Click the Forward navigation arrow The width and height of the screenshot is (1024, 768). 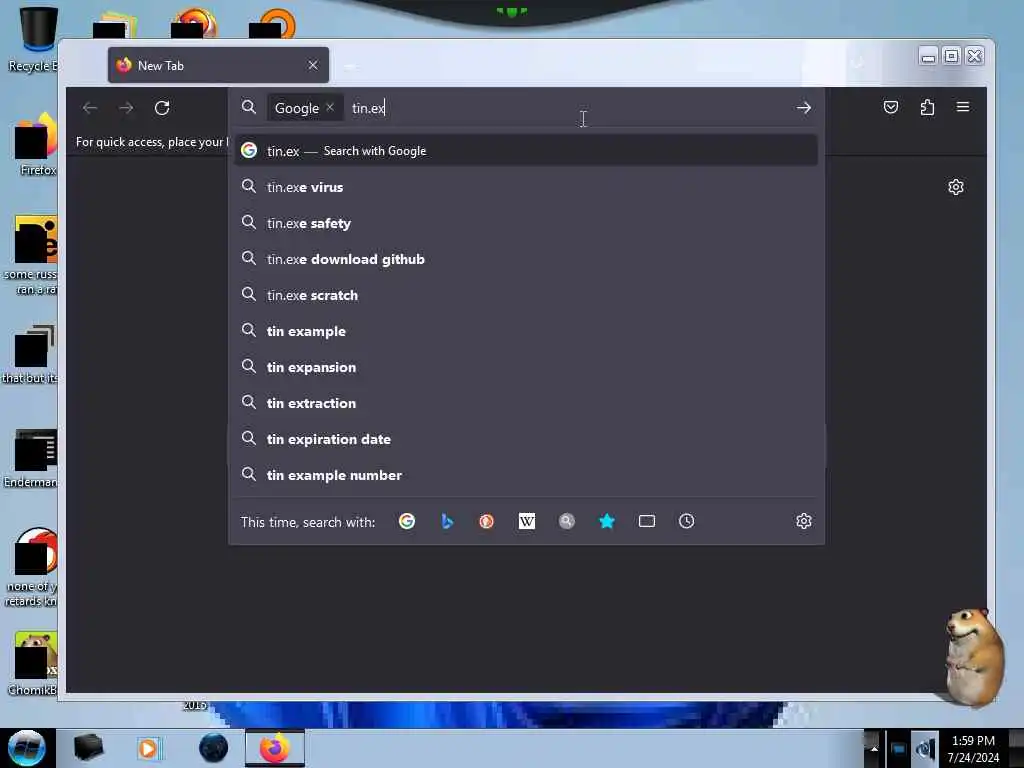(x=126, y=108)
